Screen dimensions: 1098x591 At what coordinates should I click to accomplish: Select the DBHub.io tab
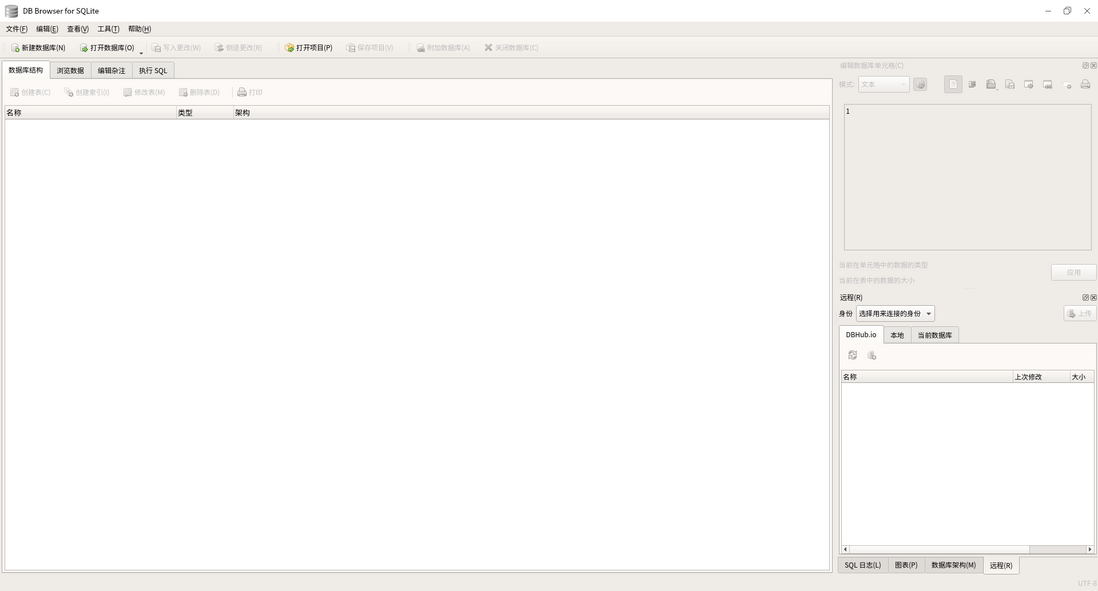[x=861, y=335]
